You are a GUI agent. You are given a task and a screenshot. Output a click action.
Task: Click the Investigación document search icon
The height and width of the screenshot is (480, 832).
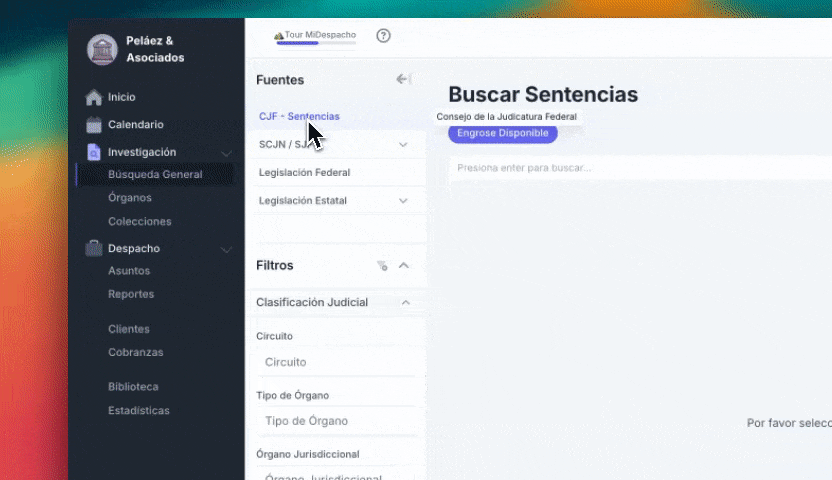point(94,152)
